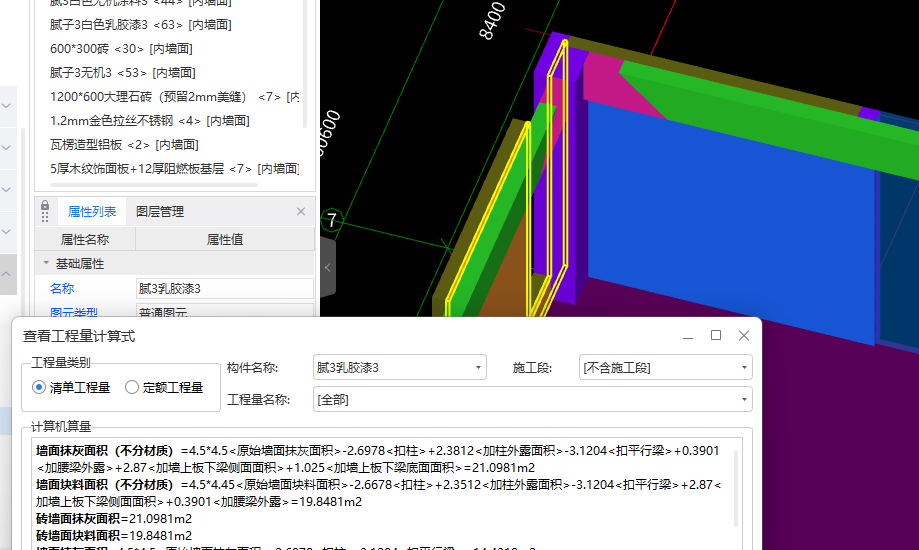This screenshot has width=919, height=550.
Task: Select 腻子3无机3 <53> list item
Action: tap(122, 73)
